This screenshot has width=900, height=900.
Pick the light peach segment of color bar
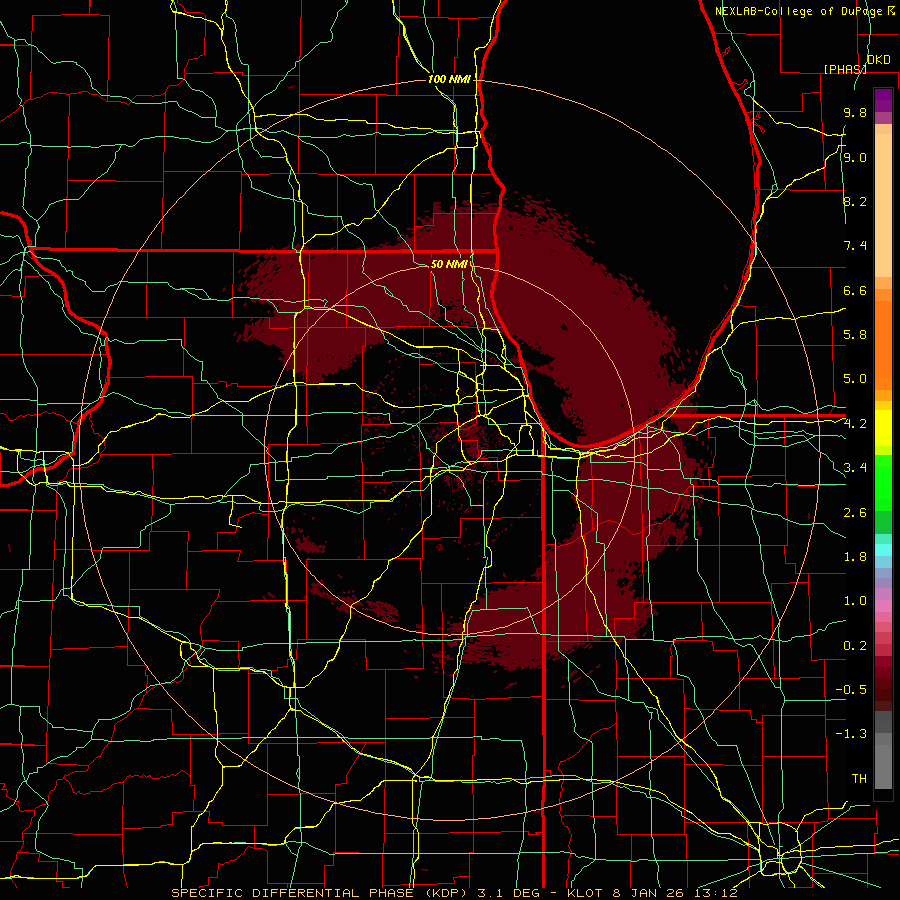pos(883,205)
